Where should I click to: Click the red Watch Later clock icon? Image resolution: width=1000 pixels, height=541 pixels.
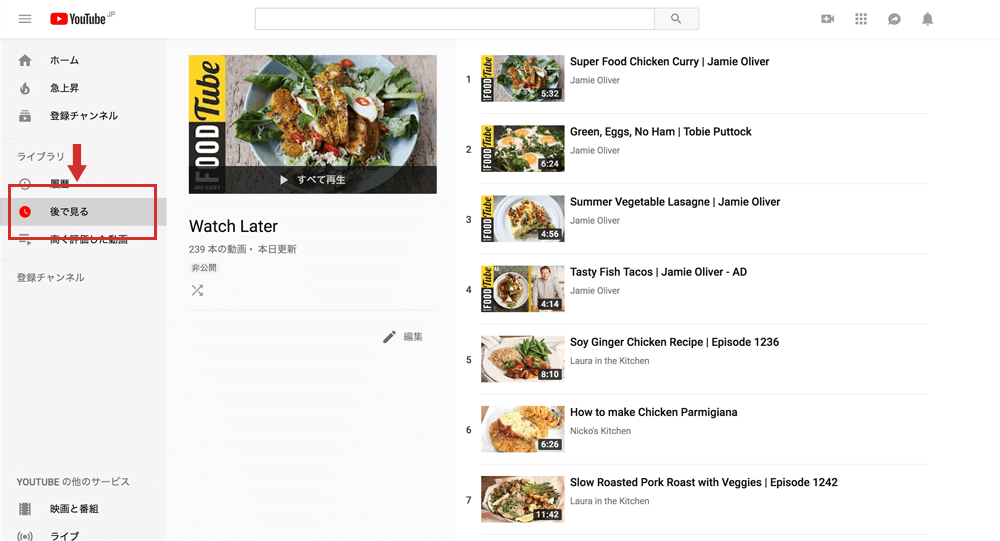click(x=25, y=212)
